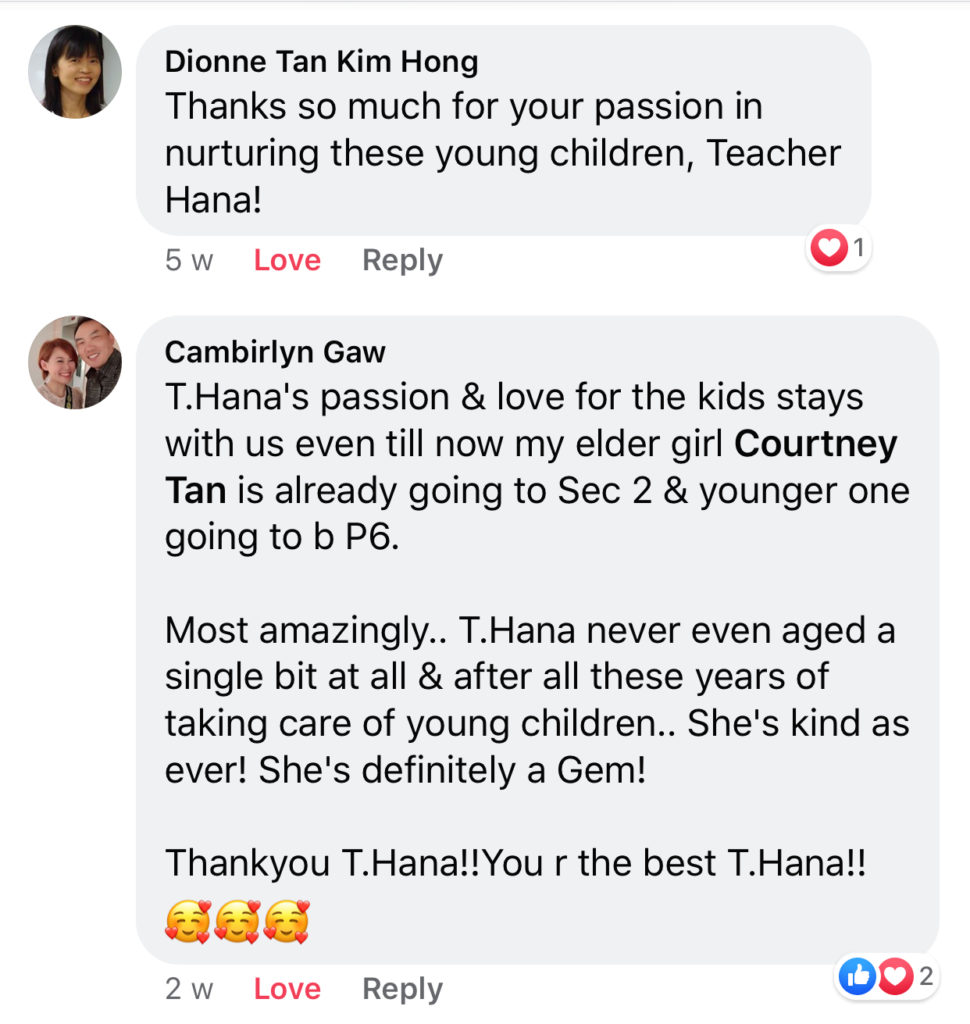This screenshot has height=1024, width=970.
Task: Click the last smiling-hearts emoji in Cambirlyn's comment
Action: point(286,920)
